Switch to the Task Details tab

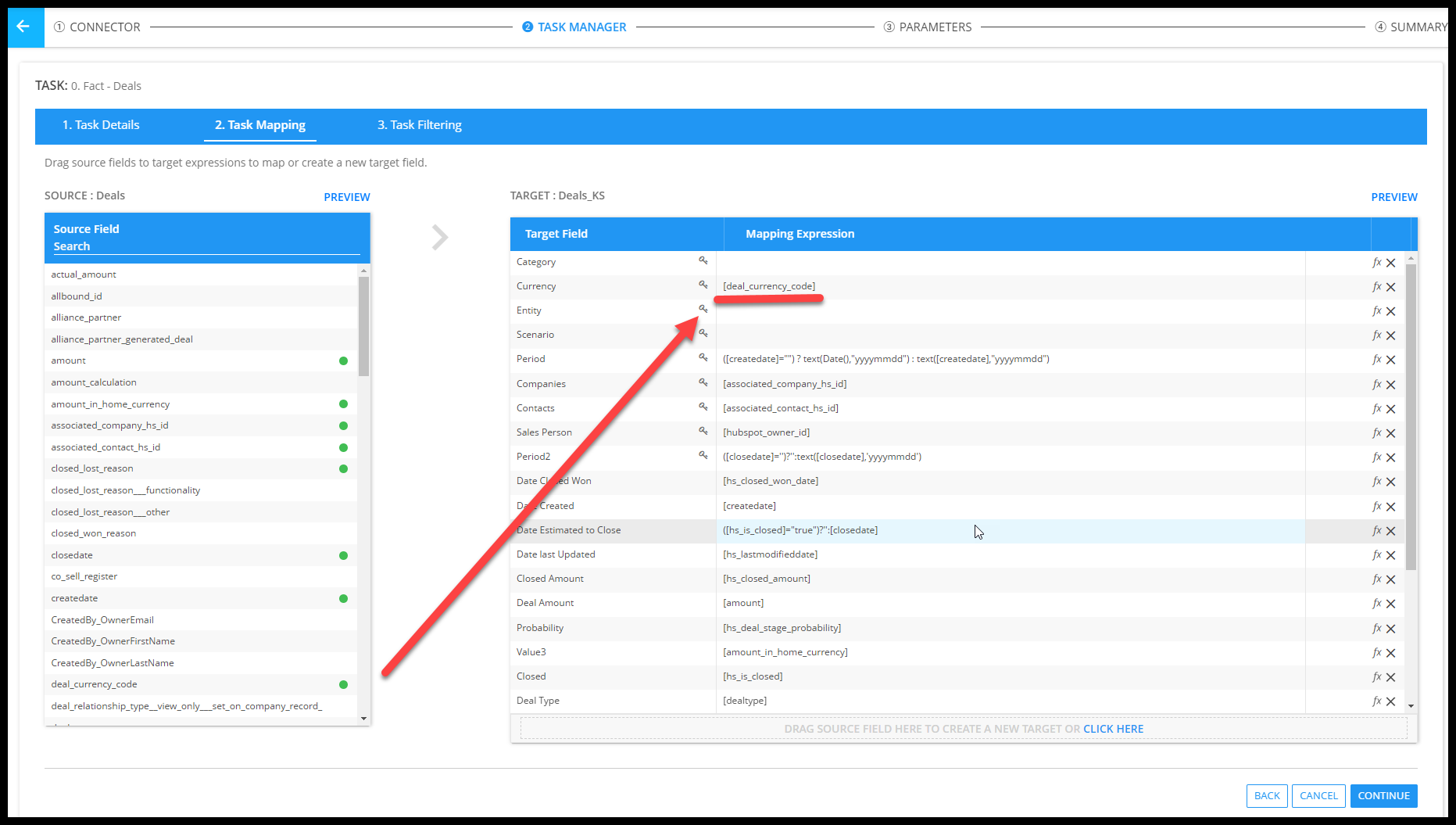101,125
